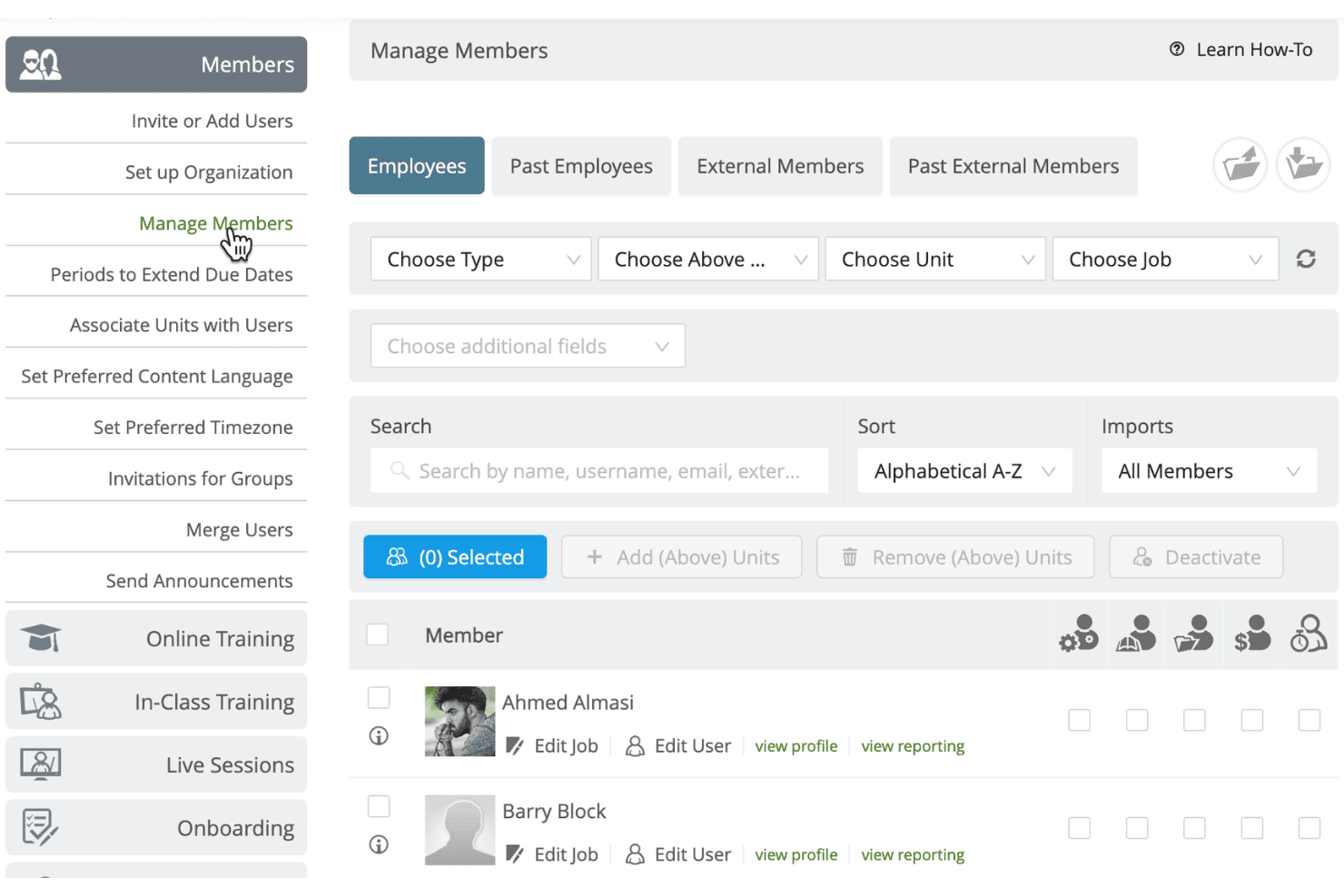Open Ahmed Almasi's view profile link
The image size is (1344, 896).
[796, 746]
